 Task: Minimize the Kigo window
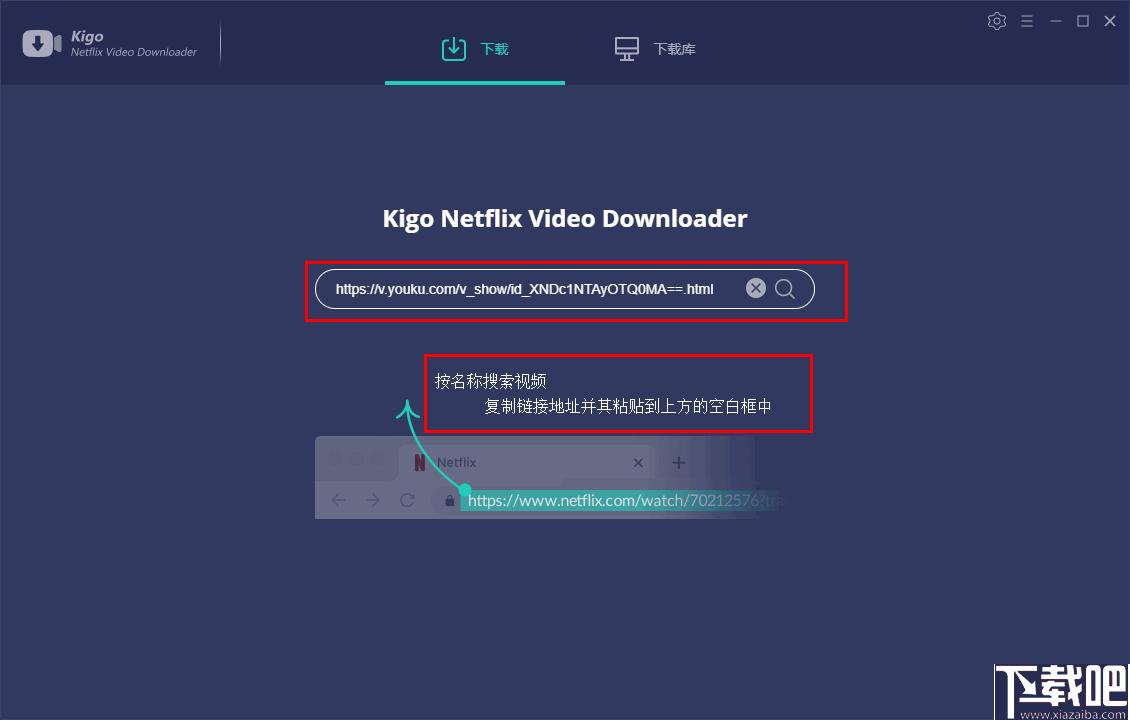(1056, 21)
